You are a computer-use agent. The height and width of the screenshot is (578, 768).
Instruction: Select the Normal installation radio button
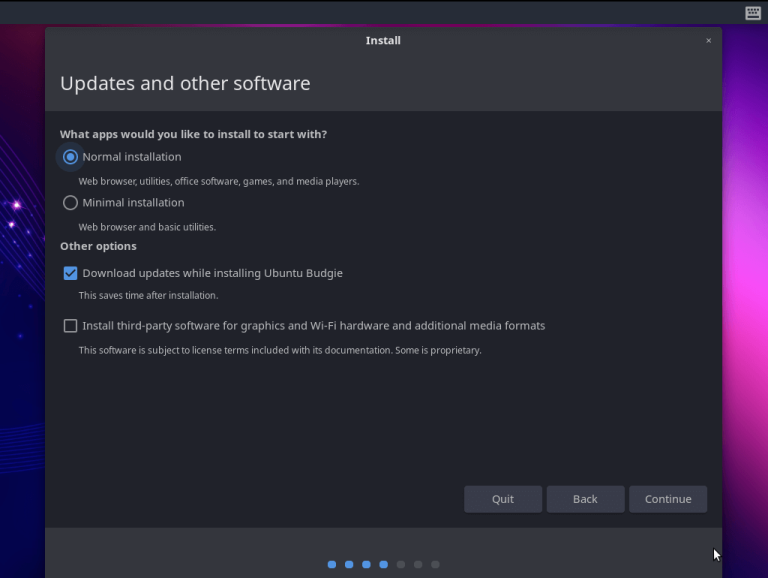[x=70, y=157]
